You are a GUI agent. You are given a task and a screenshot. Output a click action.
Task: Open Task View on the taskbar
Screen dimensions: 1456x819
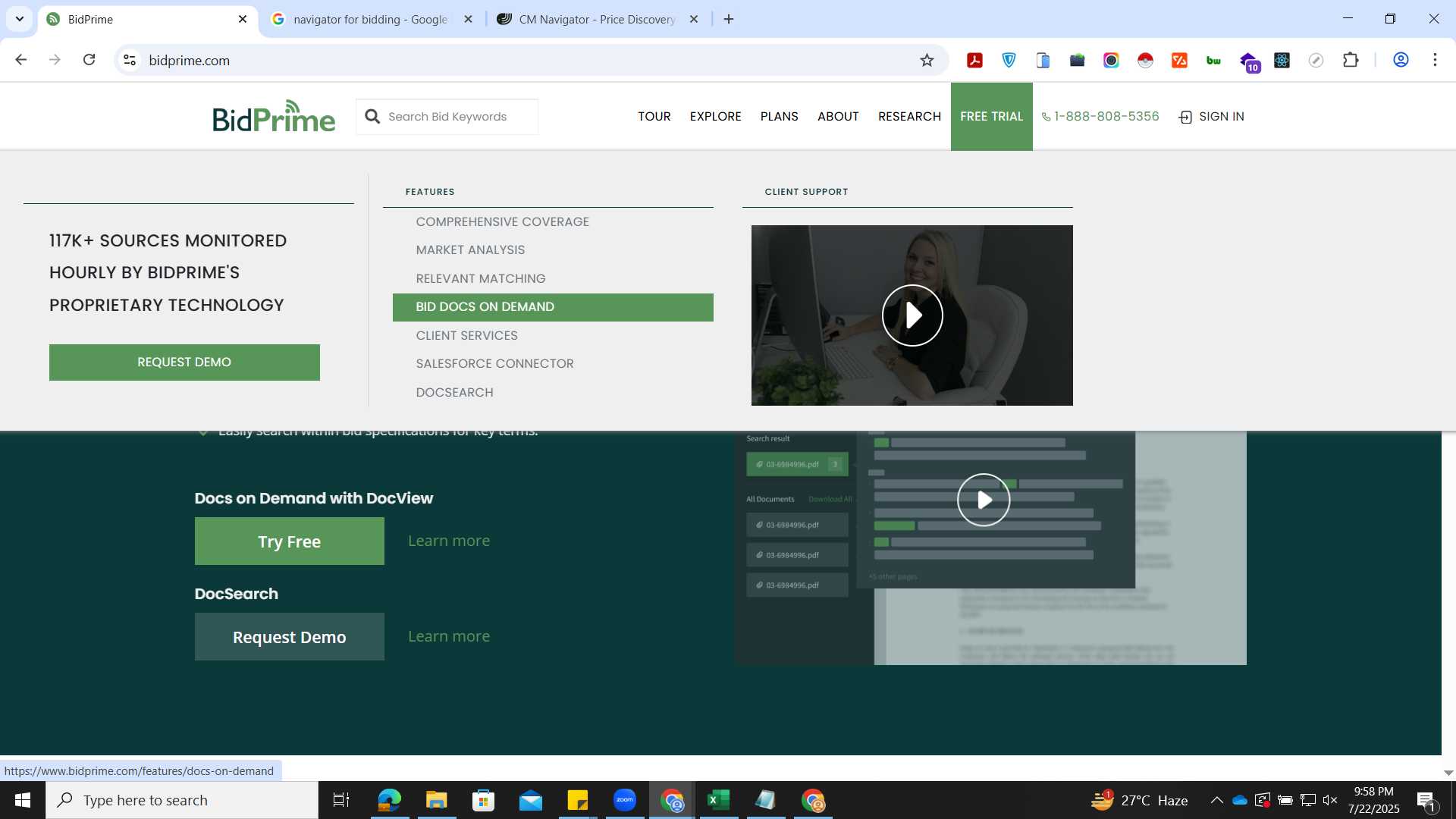click(341, 800)
